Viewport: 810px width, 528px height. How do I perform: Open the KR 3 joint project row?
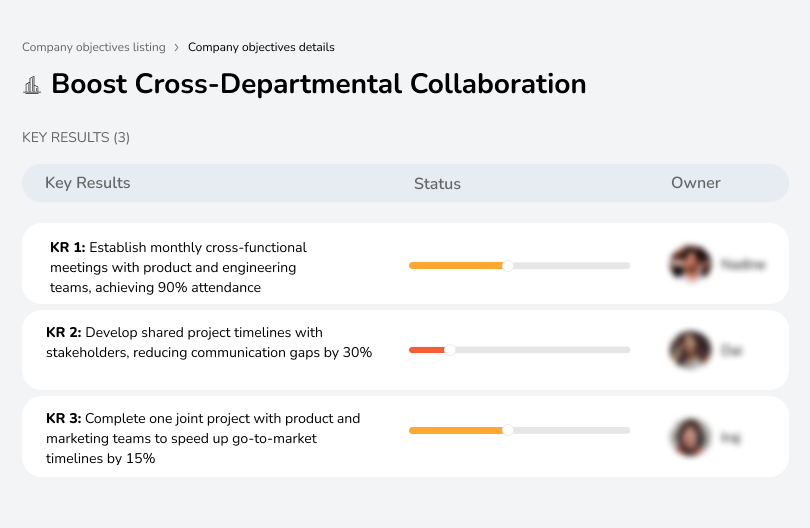click(405, 437)
